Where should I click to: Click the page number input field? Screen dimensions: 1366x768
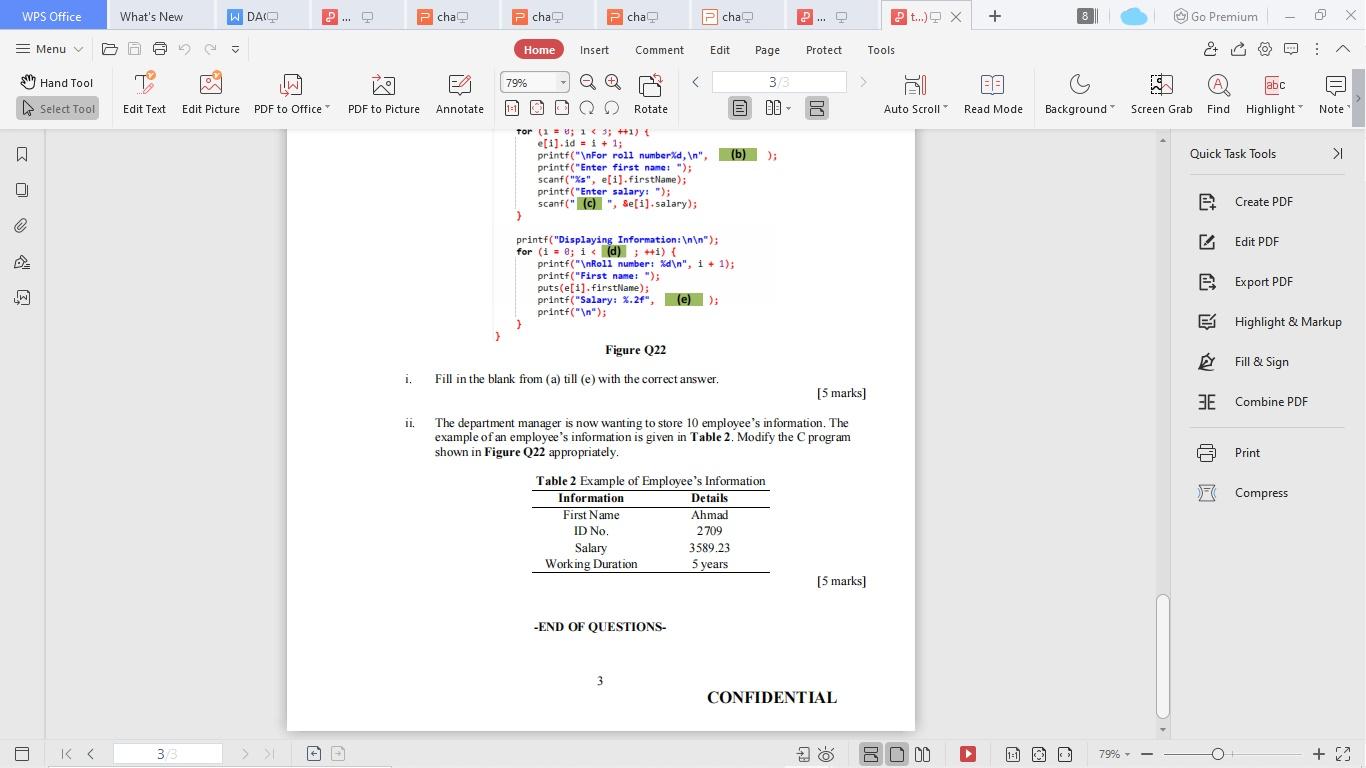click(x=778, y=82)
